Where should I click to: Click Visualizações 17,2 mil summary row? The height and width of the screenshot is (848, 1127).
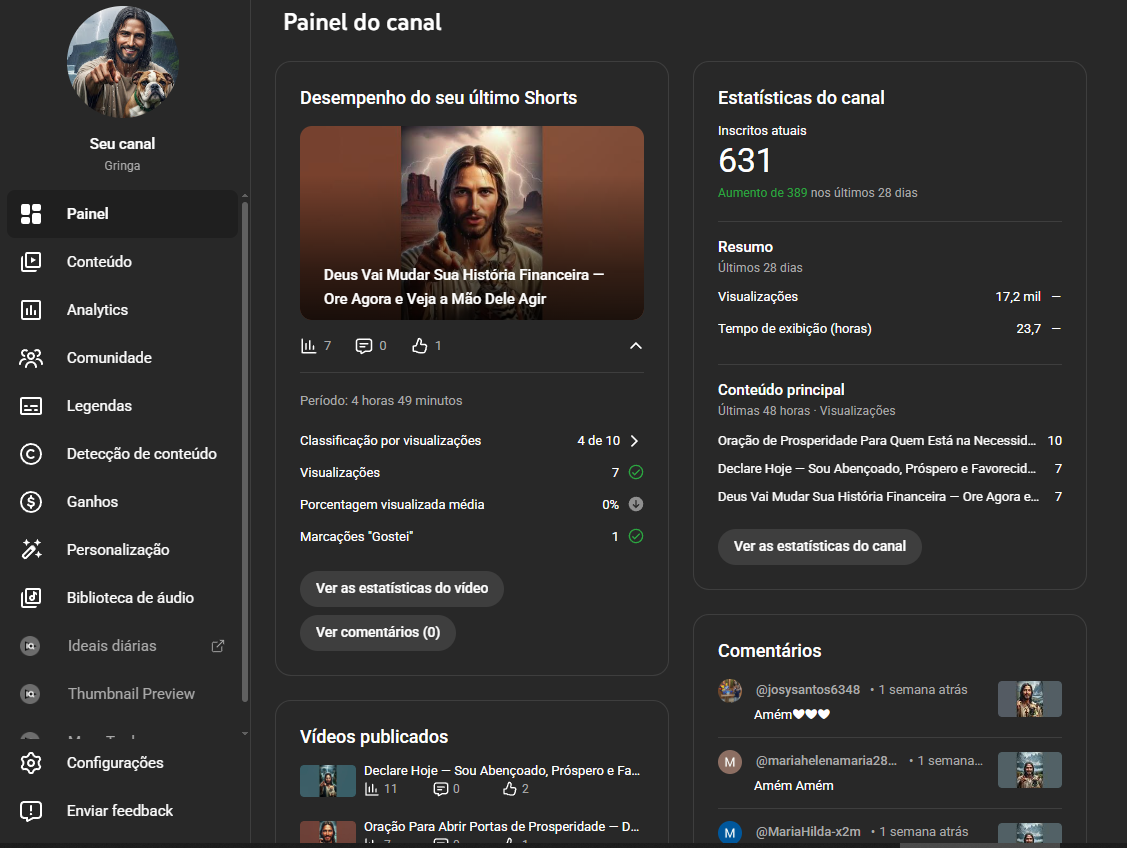point(890,297)
